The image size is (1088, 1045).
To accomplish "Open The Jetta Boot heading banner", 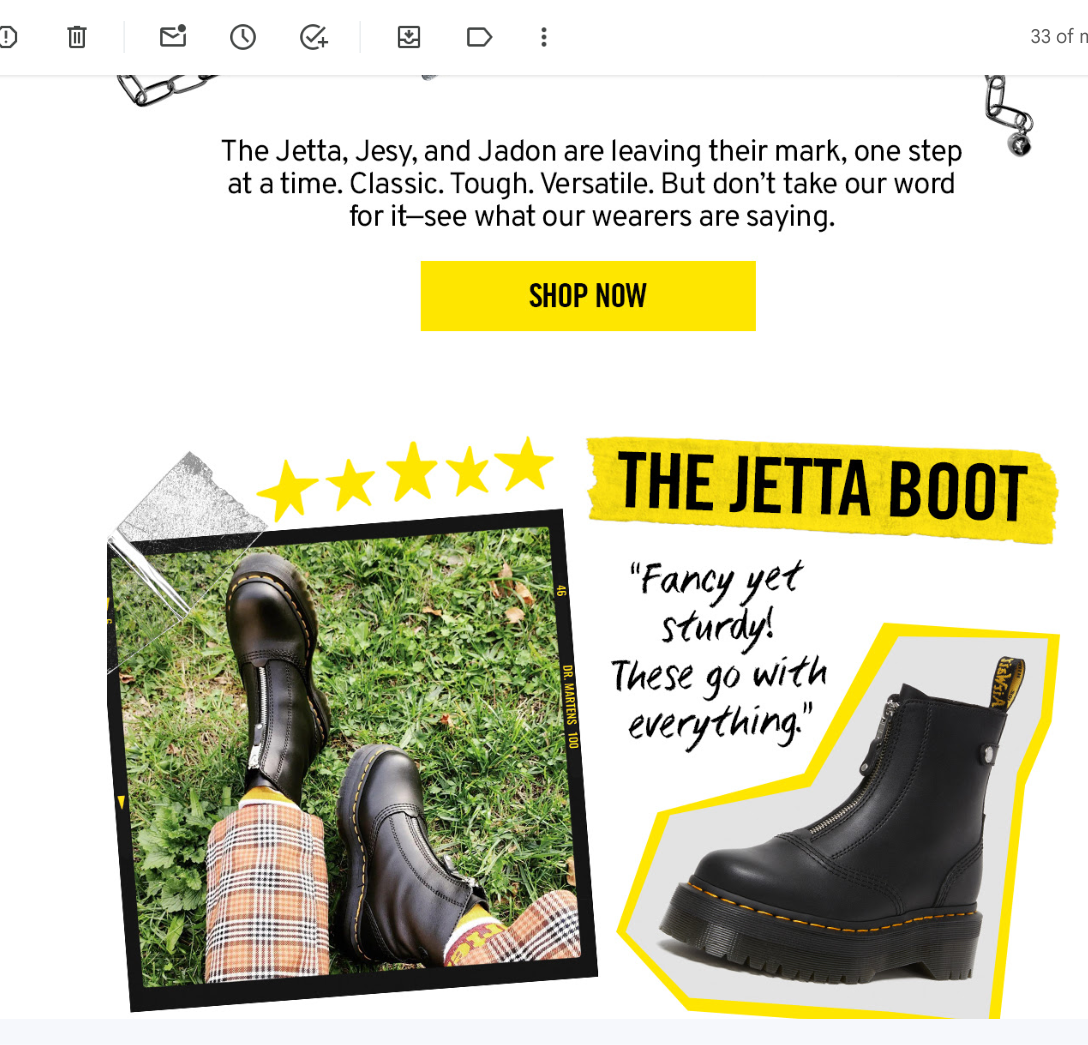I will click(822, 488).
